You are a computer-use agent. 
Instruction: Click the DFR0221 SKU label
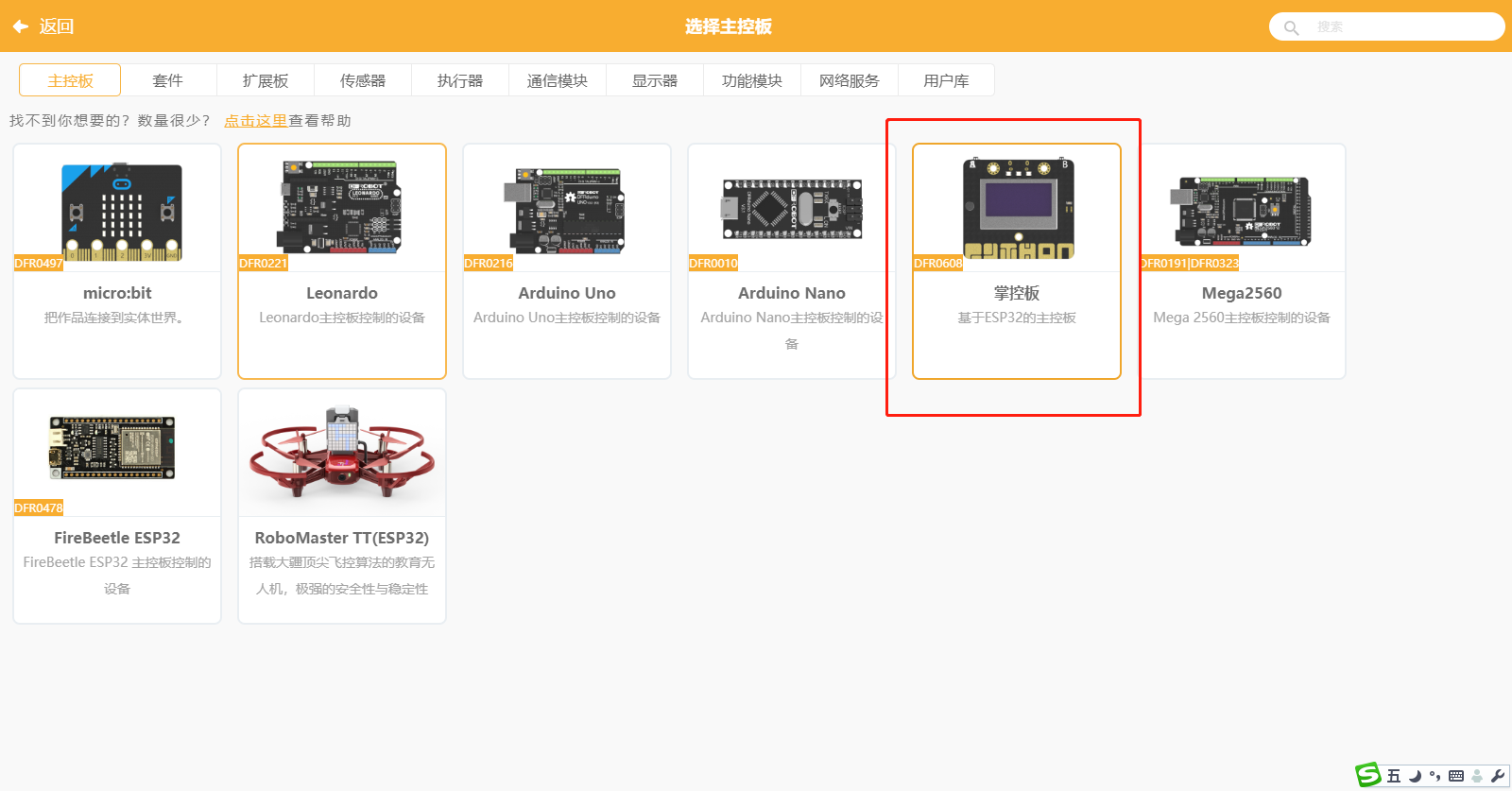pyautogui.click(x=263, y=264)
